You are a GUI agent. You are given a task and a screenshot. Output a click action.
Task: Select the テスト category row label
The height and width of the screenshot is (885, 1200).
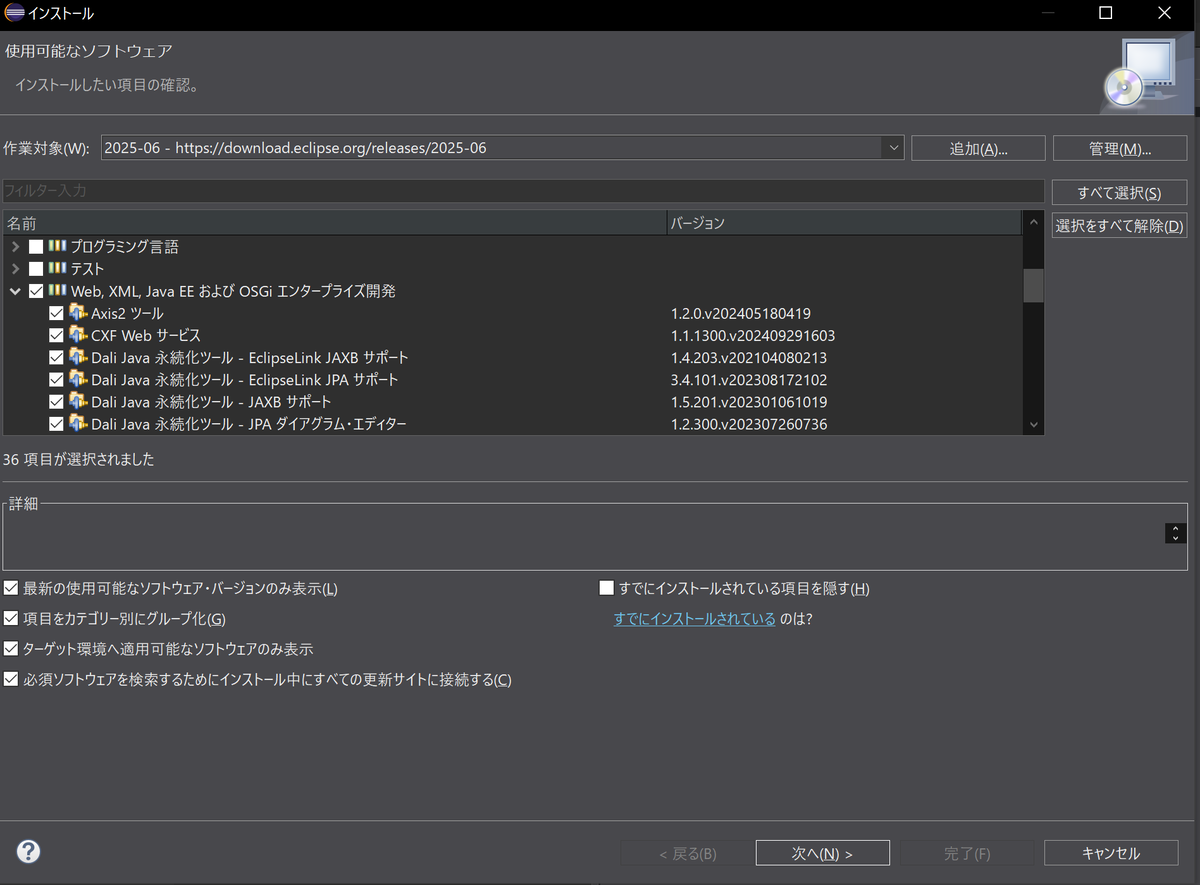pyautogui.click(x=87, y=269)
